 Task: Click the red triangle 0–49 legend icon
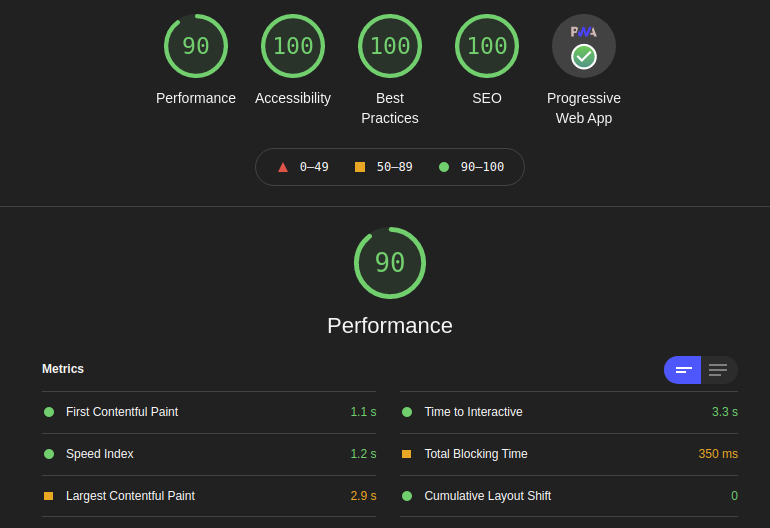(x=283, y=167)
